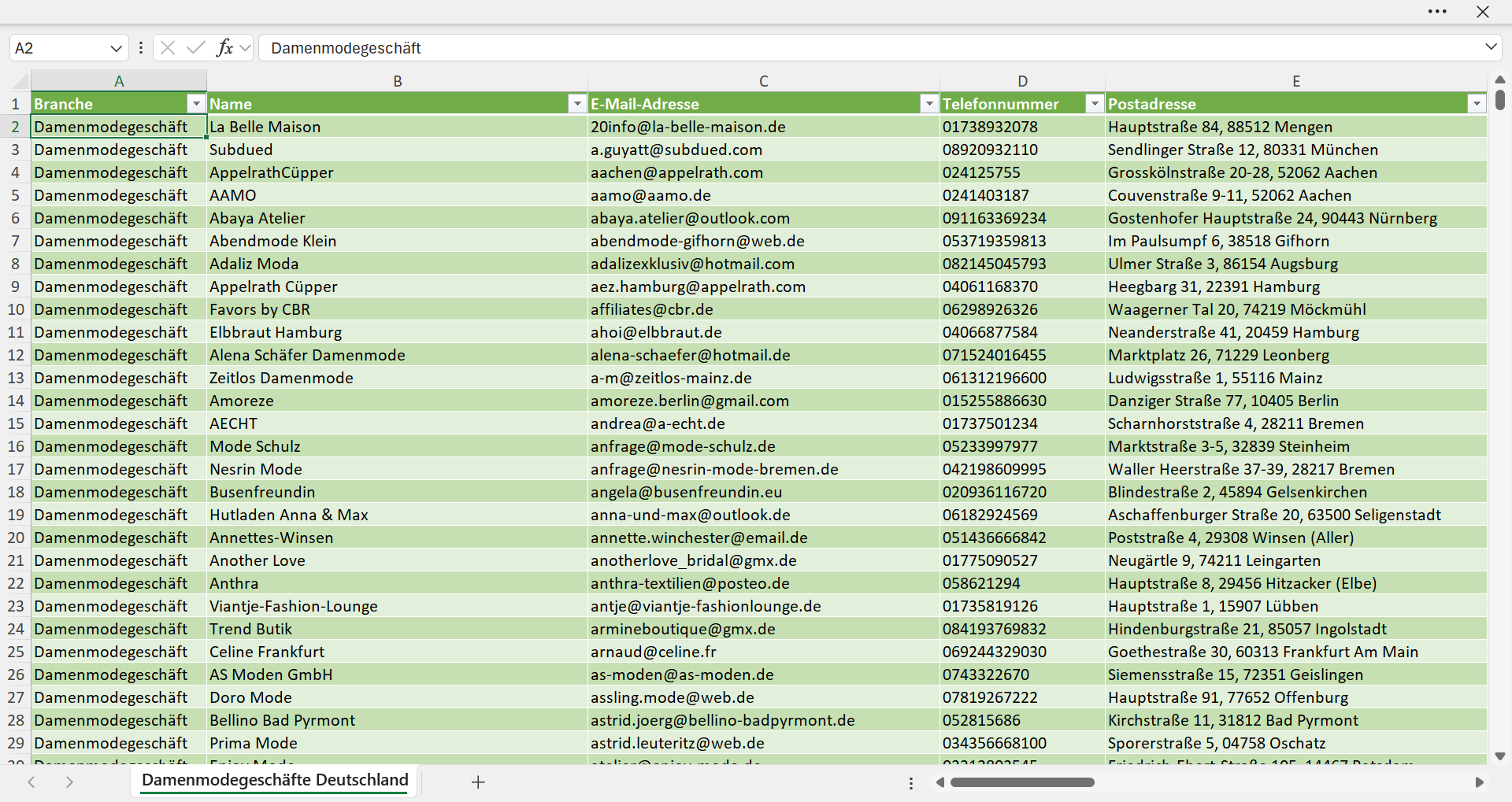Click the select-all corner triangle
Screen dimensions: 1512x802
pos(20,81)
